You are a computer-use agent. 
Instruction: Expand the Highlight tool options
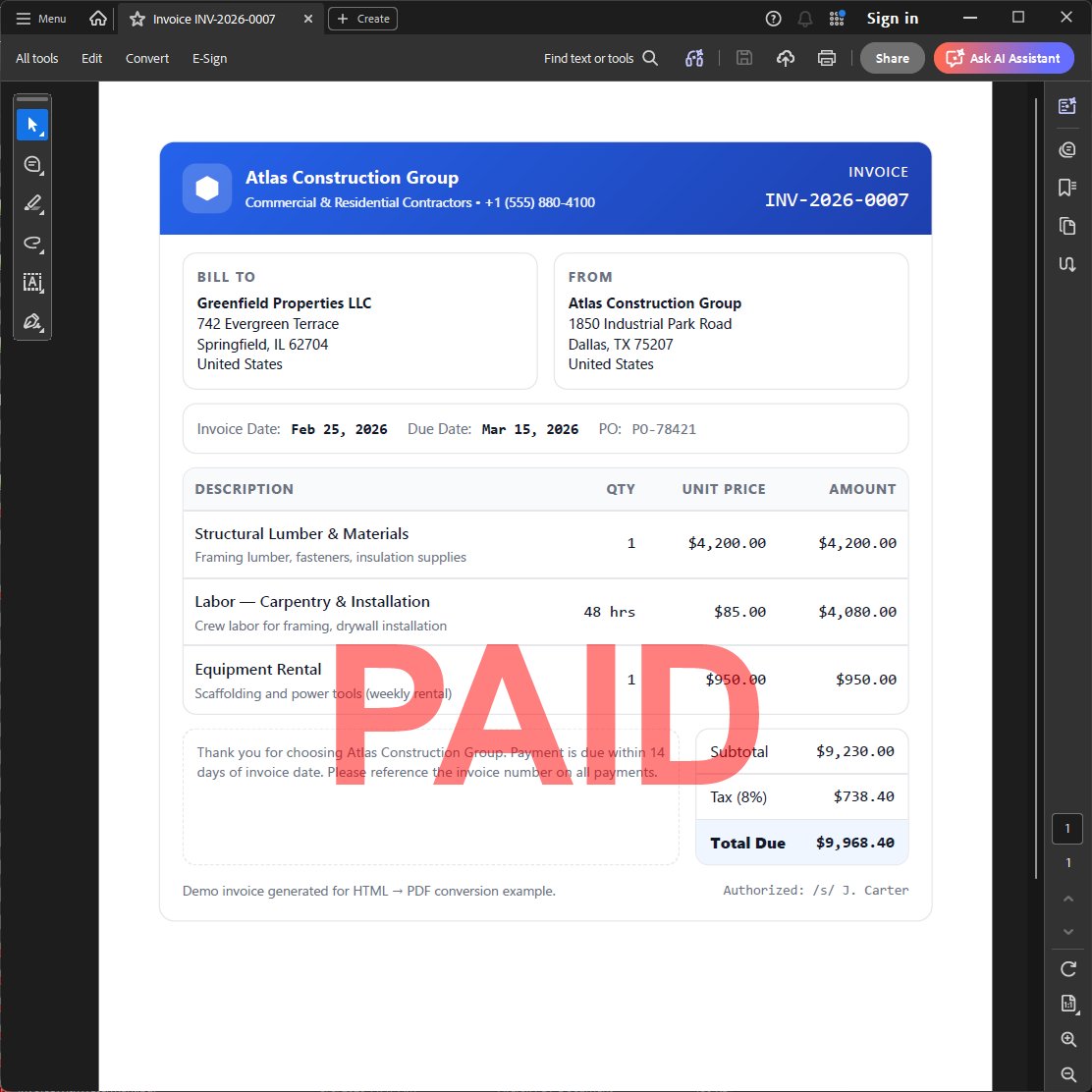point(41,212)
